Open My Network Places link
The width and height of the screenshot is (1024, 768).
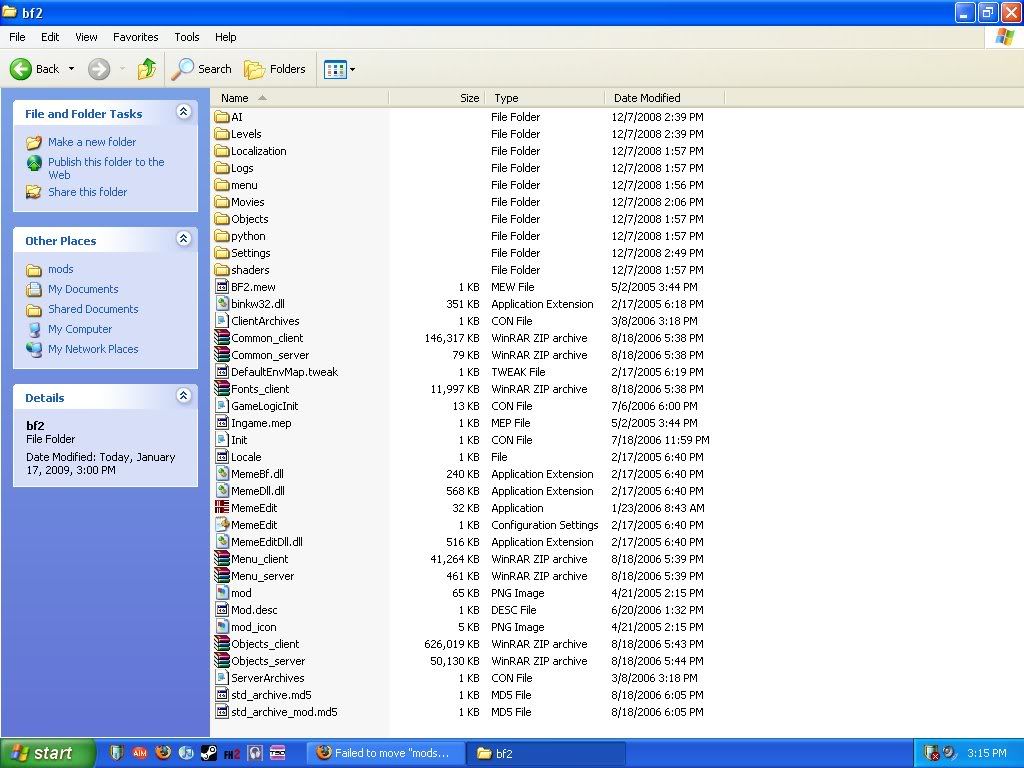coord(93,349)
